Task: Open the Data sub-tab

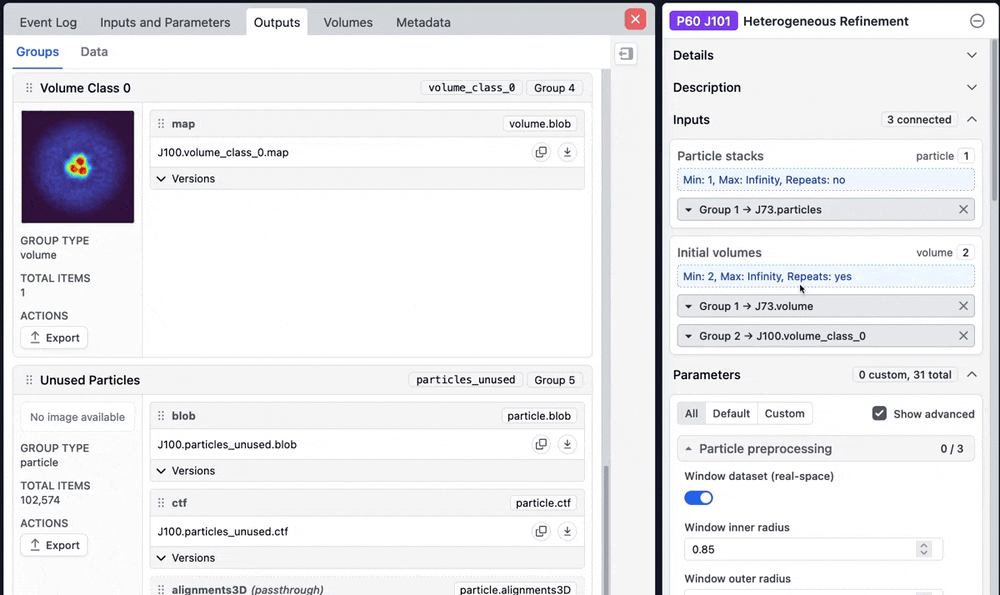Action: pos(94,52)
